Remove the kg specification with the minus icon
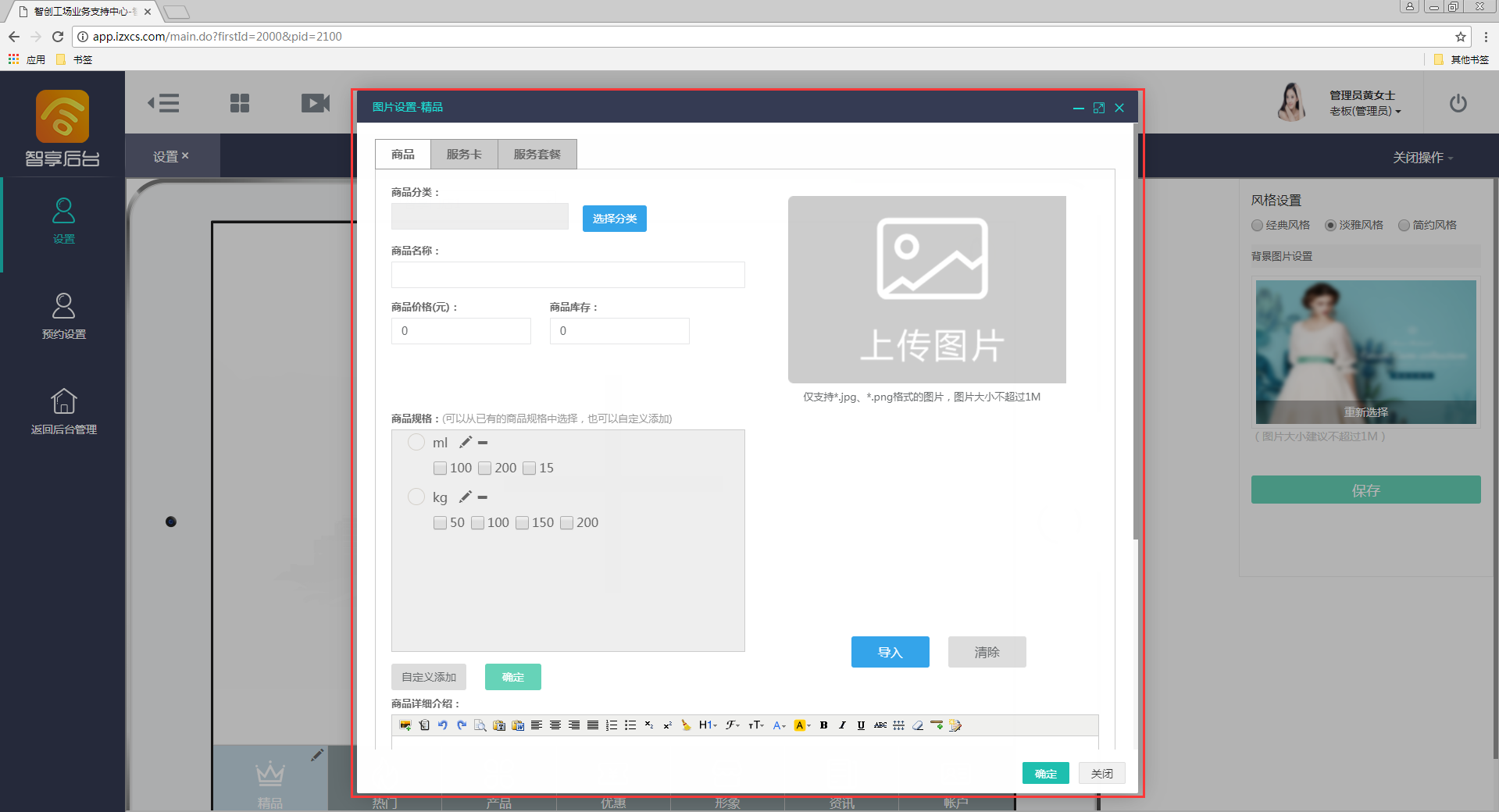This screenshot has width=1499, height=812. pyautogui.click(x=483, y=497)
